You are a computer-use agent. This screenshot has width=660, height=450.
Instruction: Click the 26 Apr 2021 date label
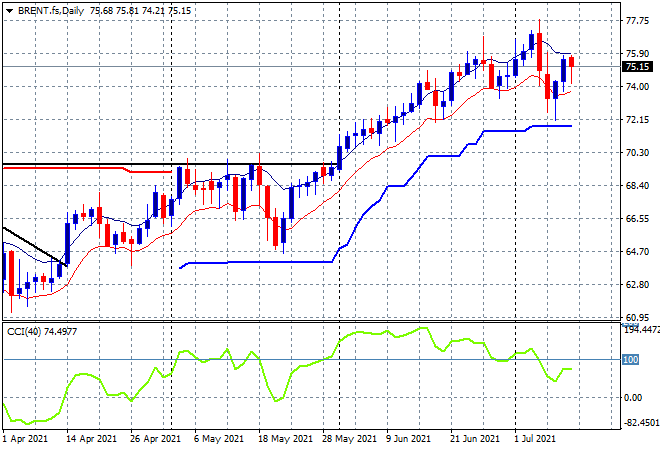155,439
